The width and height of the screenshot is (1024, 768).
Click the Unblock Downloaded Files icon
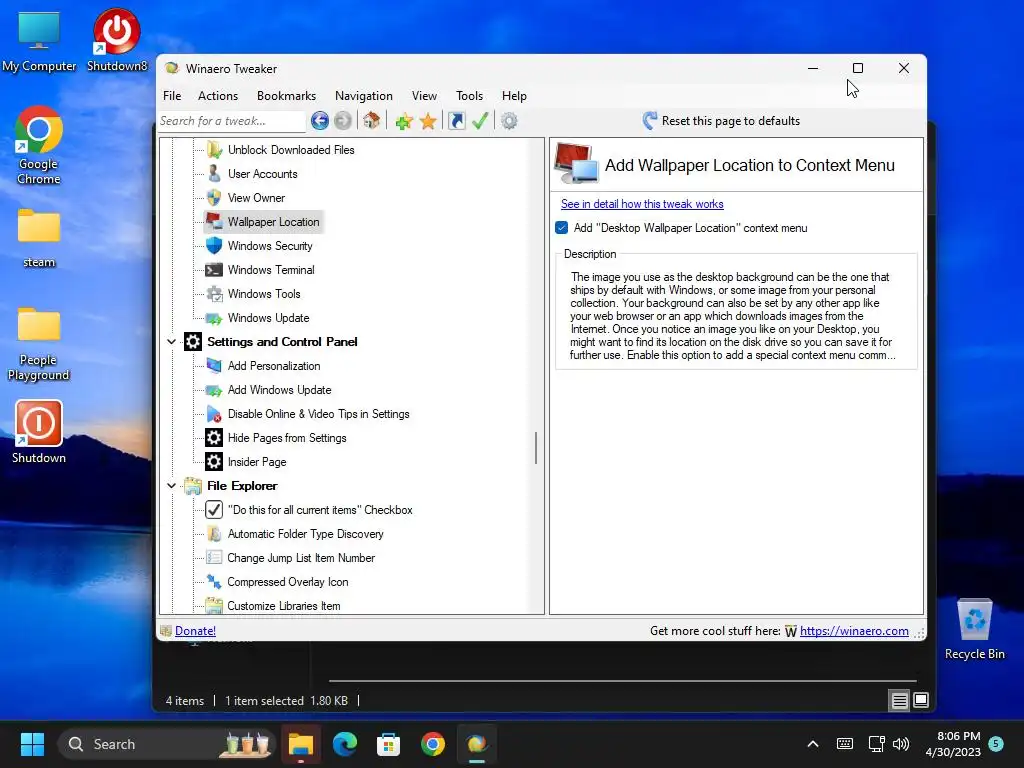[x=214, y=150]
